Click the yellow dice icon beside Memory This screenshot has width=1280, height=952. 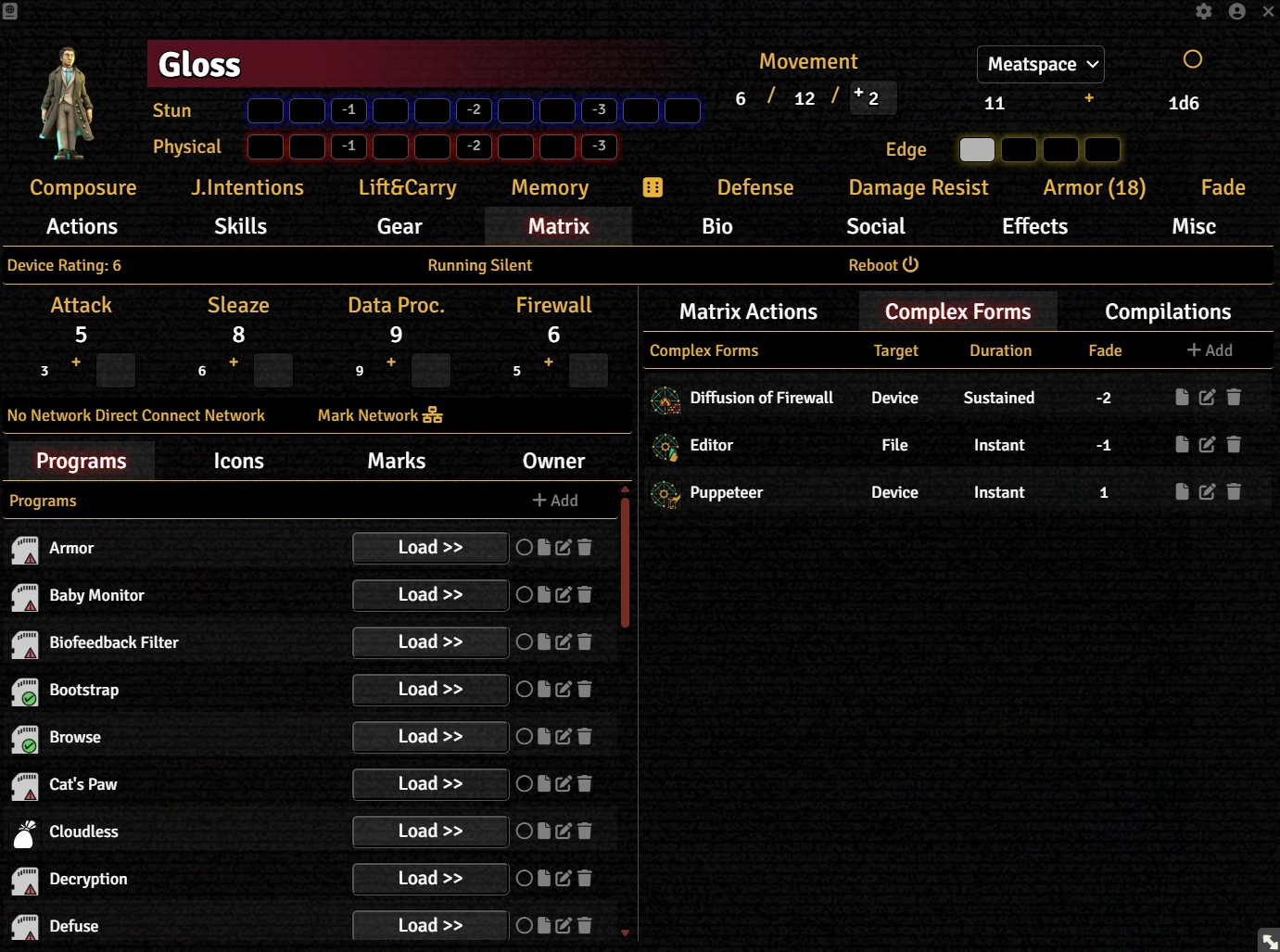click(x=653, y=188)
